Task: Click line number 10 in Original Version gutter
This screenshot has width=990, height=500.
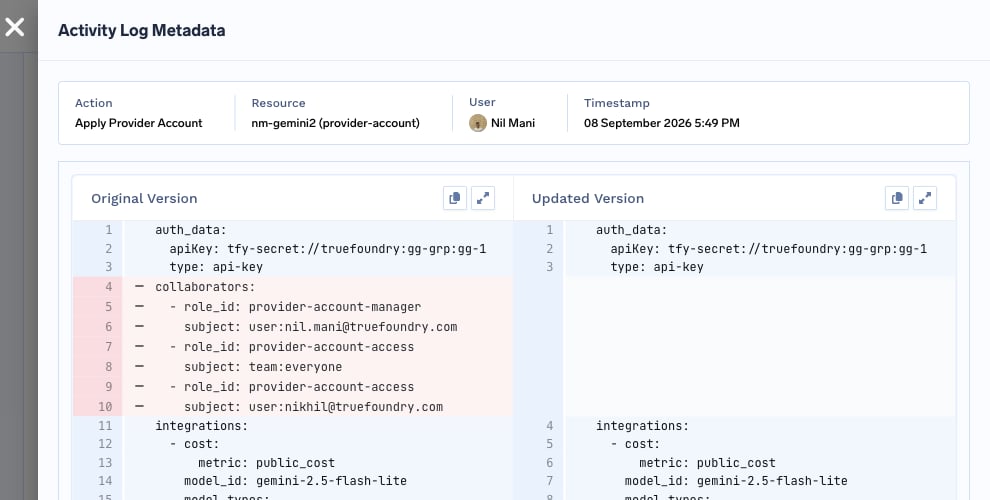Action: [105, 407]
